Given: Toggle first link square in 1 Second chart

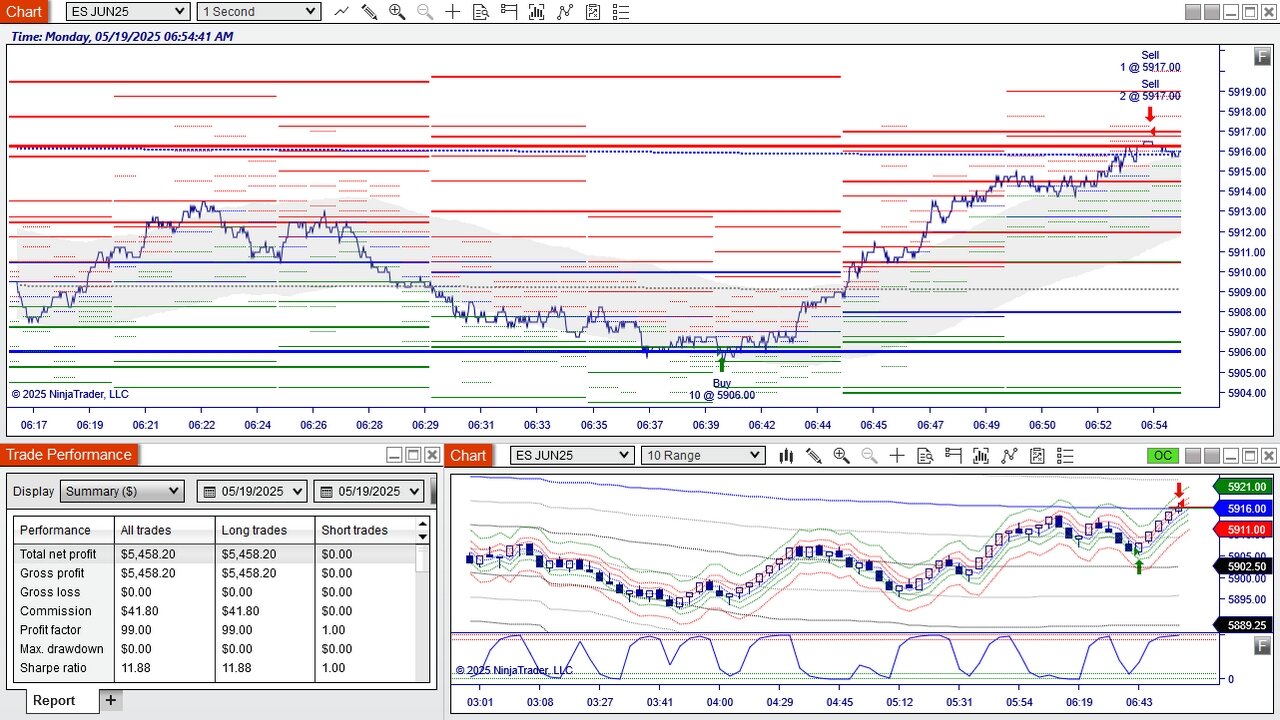Looking at the screenshot, I should [1193, 12].
